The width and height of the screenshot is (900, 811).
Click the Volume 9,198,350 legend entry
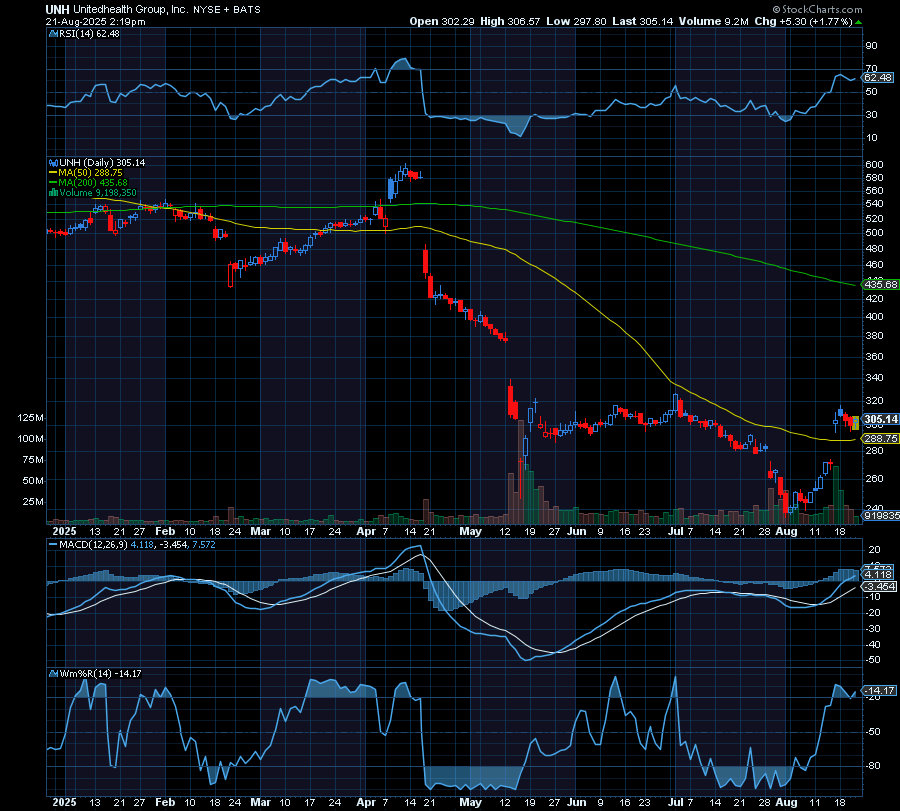tap(98, 193)
